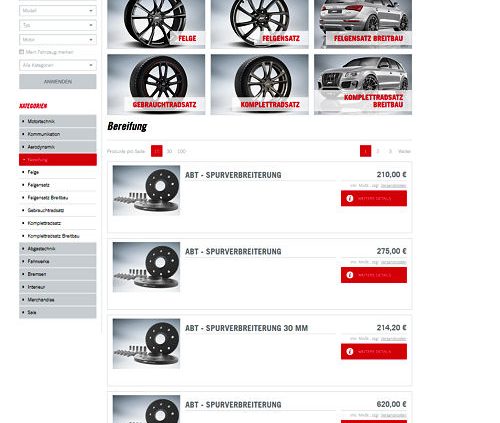The image size is (500, 423).
Task: Open the Alle Kategorien dropdown
Action: pos(58,65)
